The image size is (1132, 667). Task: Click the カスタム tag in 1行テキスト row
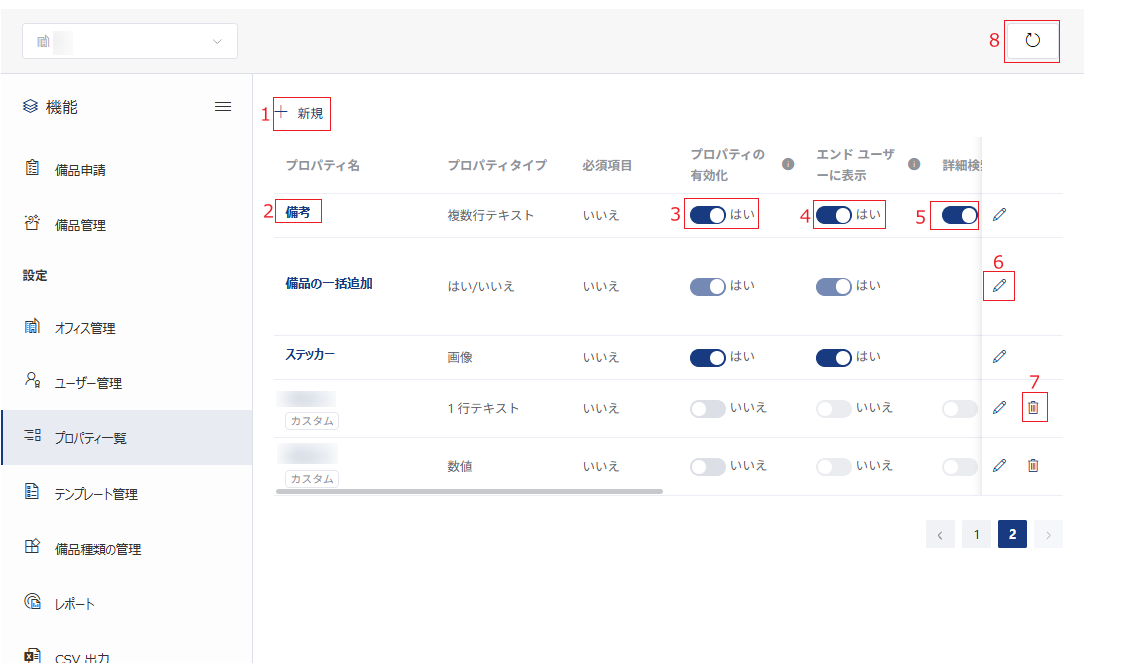312,421
